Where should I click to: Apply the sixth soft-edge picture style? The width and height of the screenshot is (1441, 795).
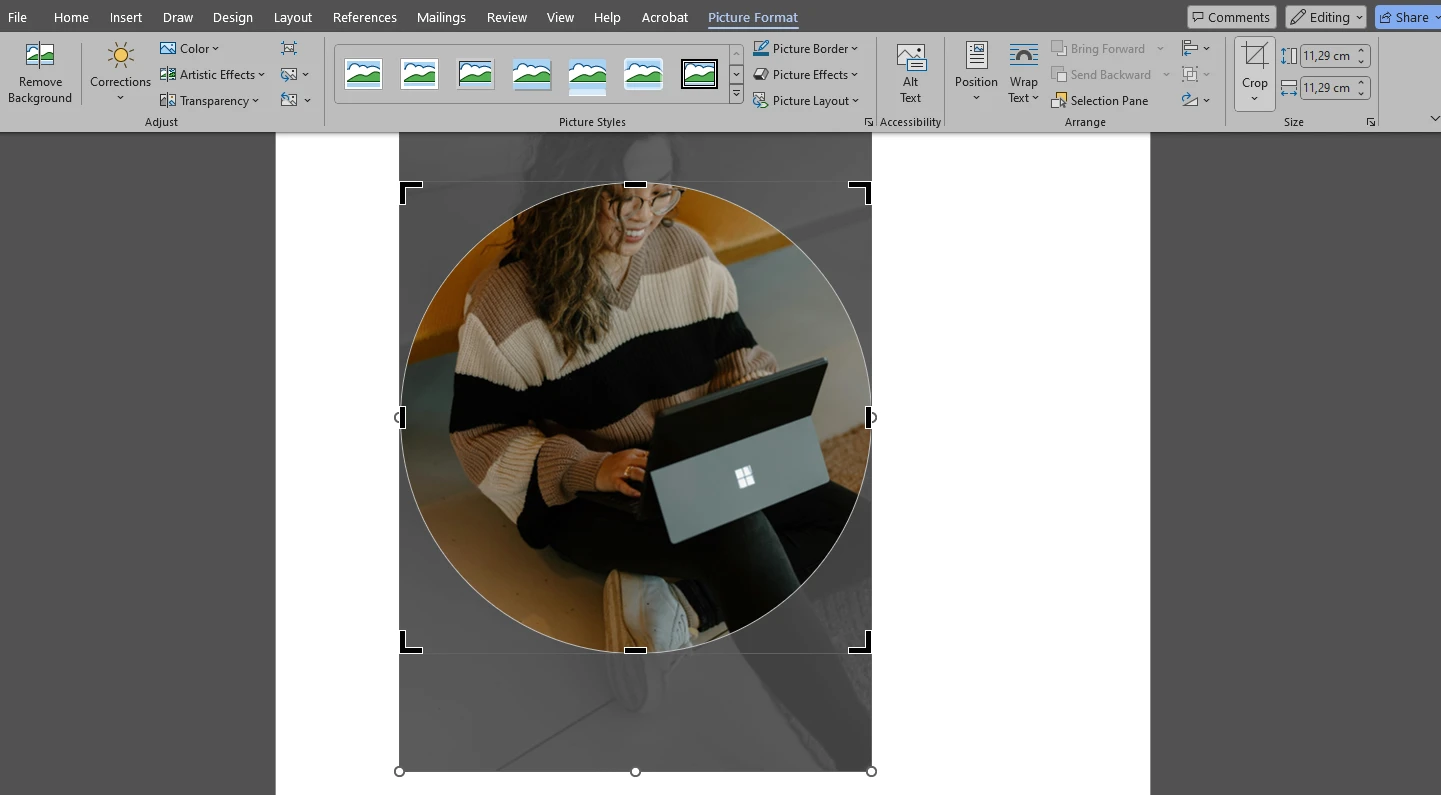click(x=643, y=74)
